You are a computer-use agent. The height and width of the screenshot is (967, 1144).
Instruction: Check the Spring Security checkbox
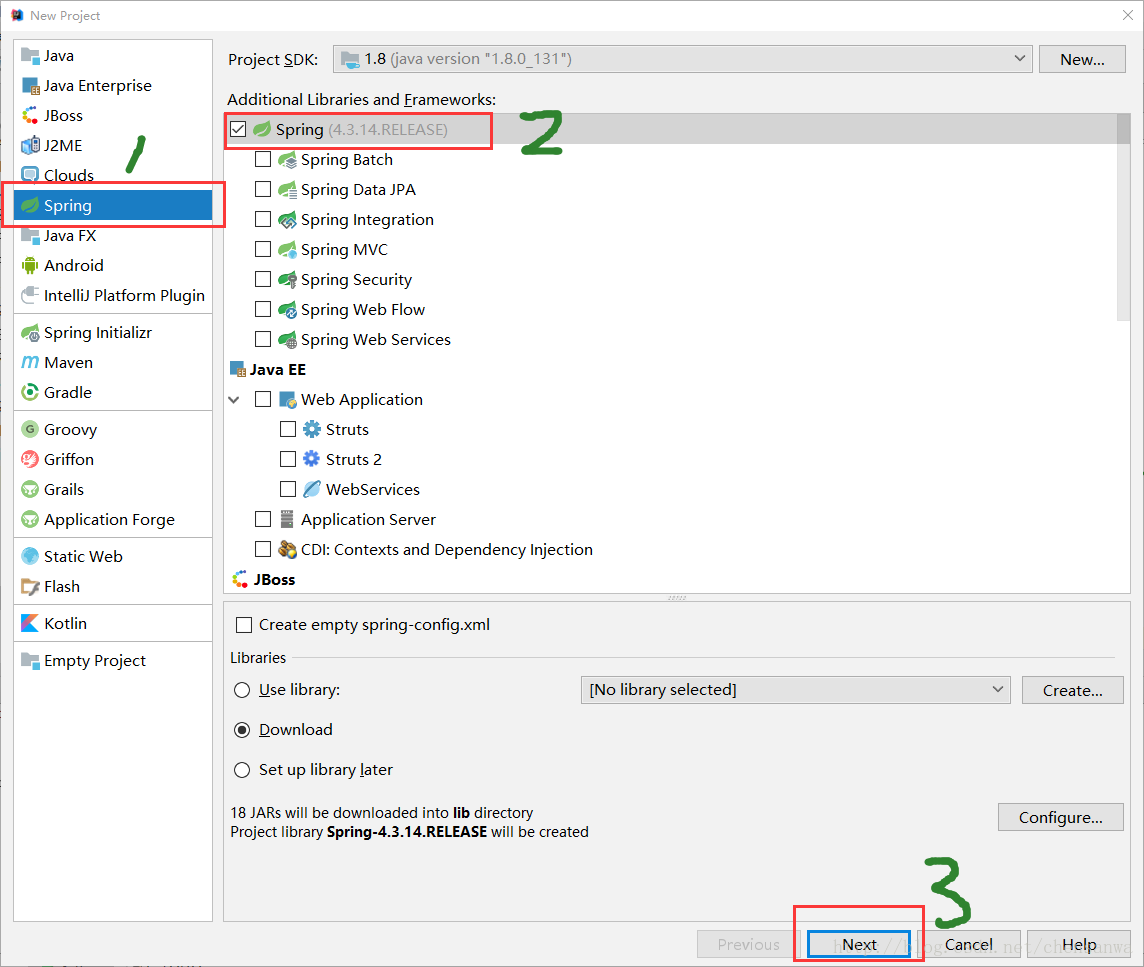[x=263, y=279]
